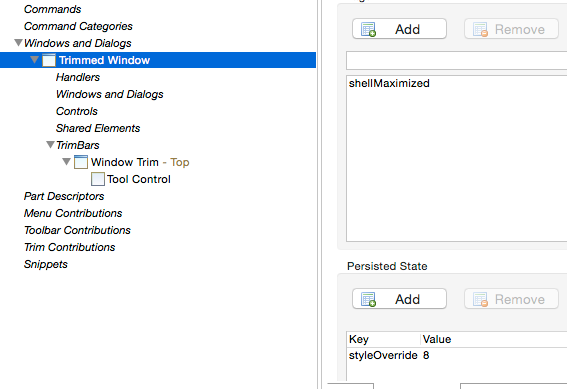Screen dimensions: 567x389
Task: Collapse the Trimmed Window node
Action: [34, 59]
